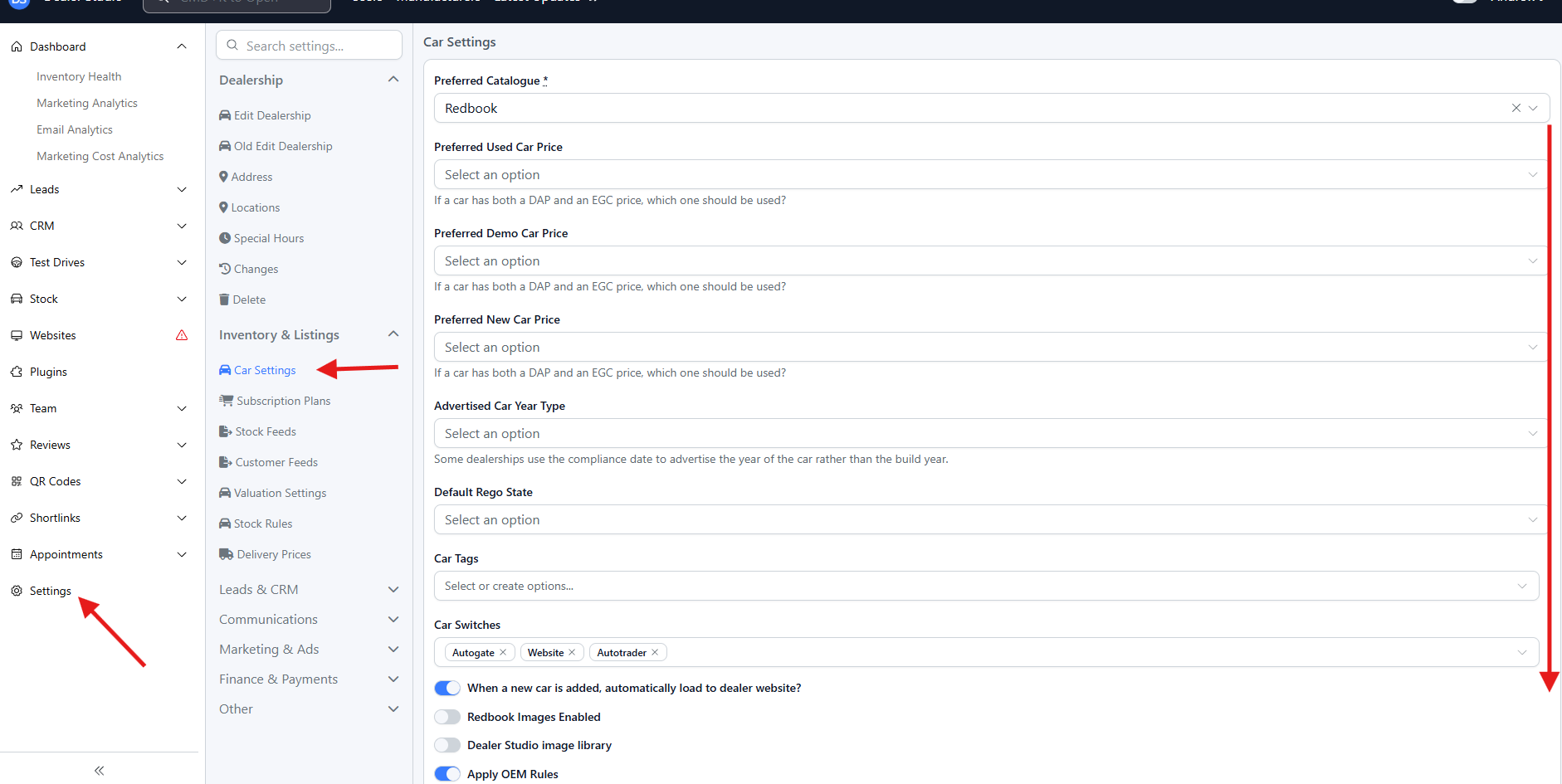Screen dimensions: 1562x784
Task: Click the Delivery Prices truck icon
Action: (226, 554)
